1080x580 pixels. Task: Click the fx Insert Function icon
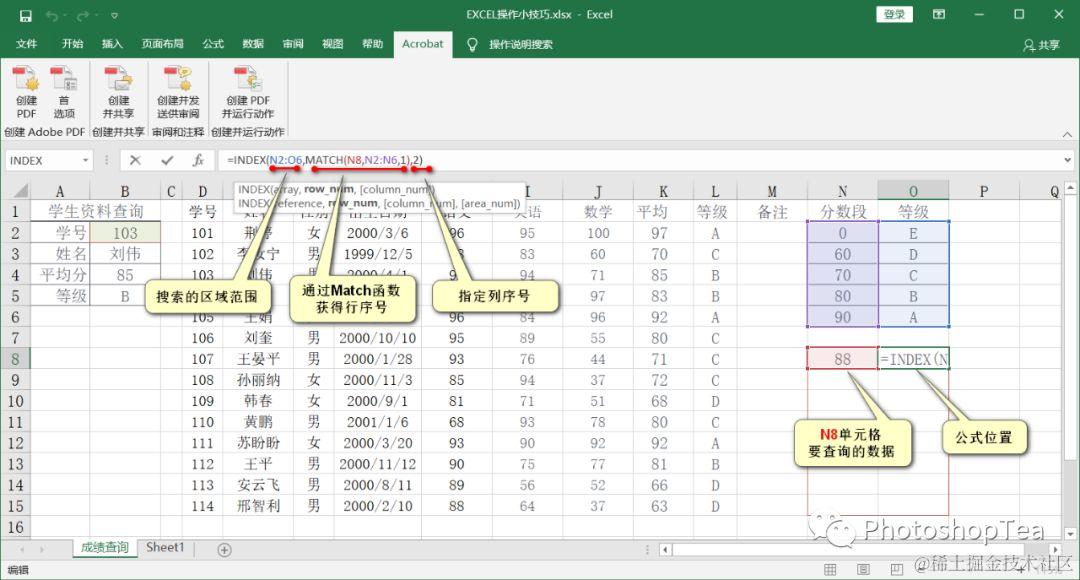(x=198, y=160)
